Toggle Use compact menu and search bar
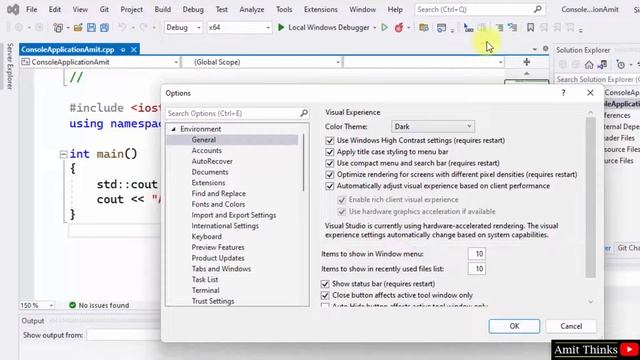 (329, 163)
